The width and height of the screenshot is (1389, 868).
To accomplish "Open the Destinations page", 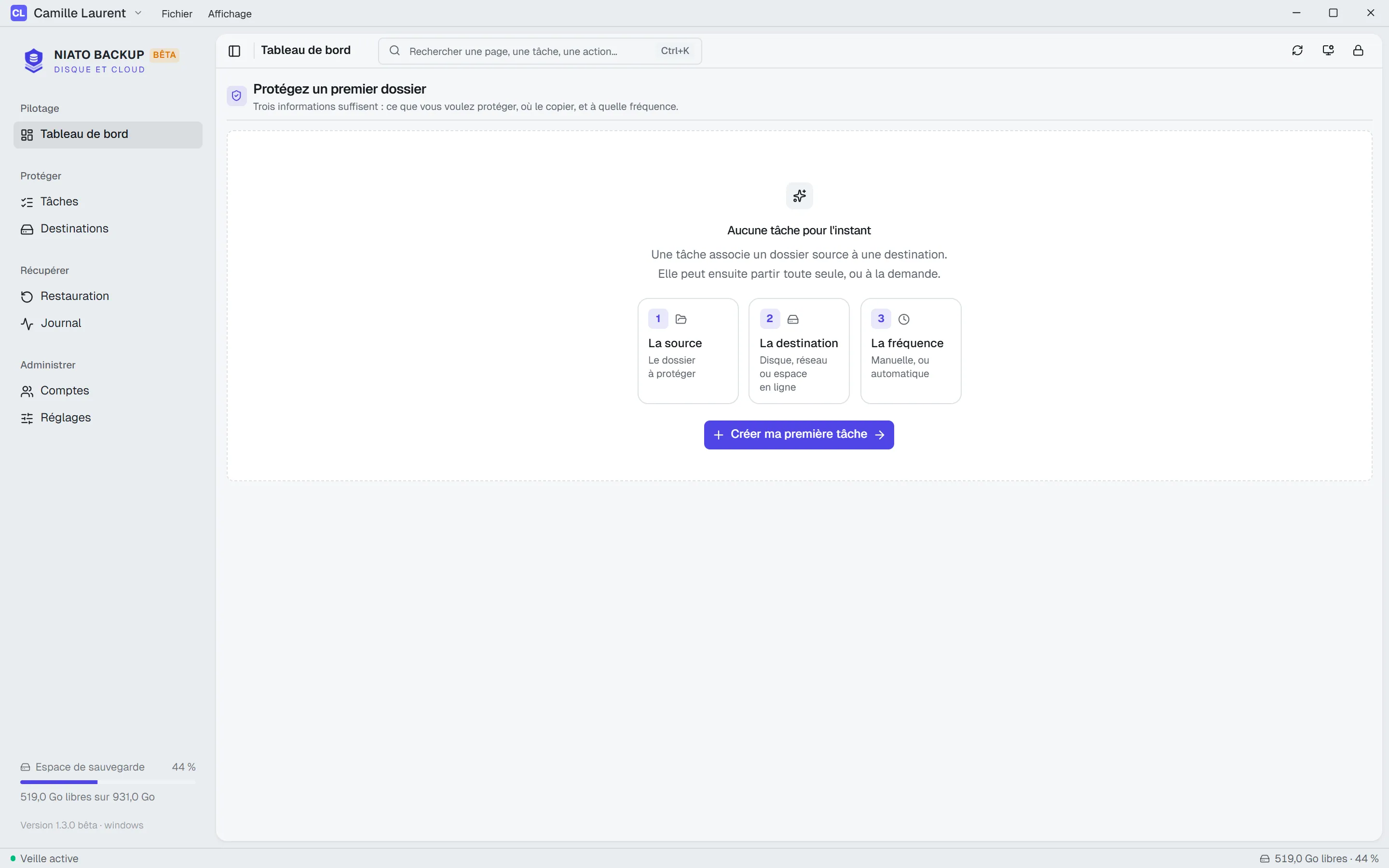I will (x=108, y=229).
